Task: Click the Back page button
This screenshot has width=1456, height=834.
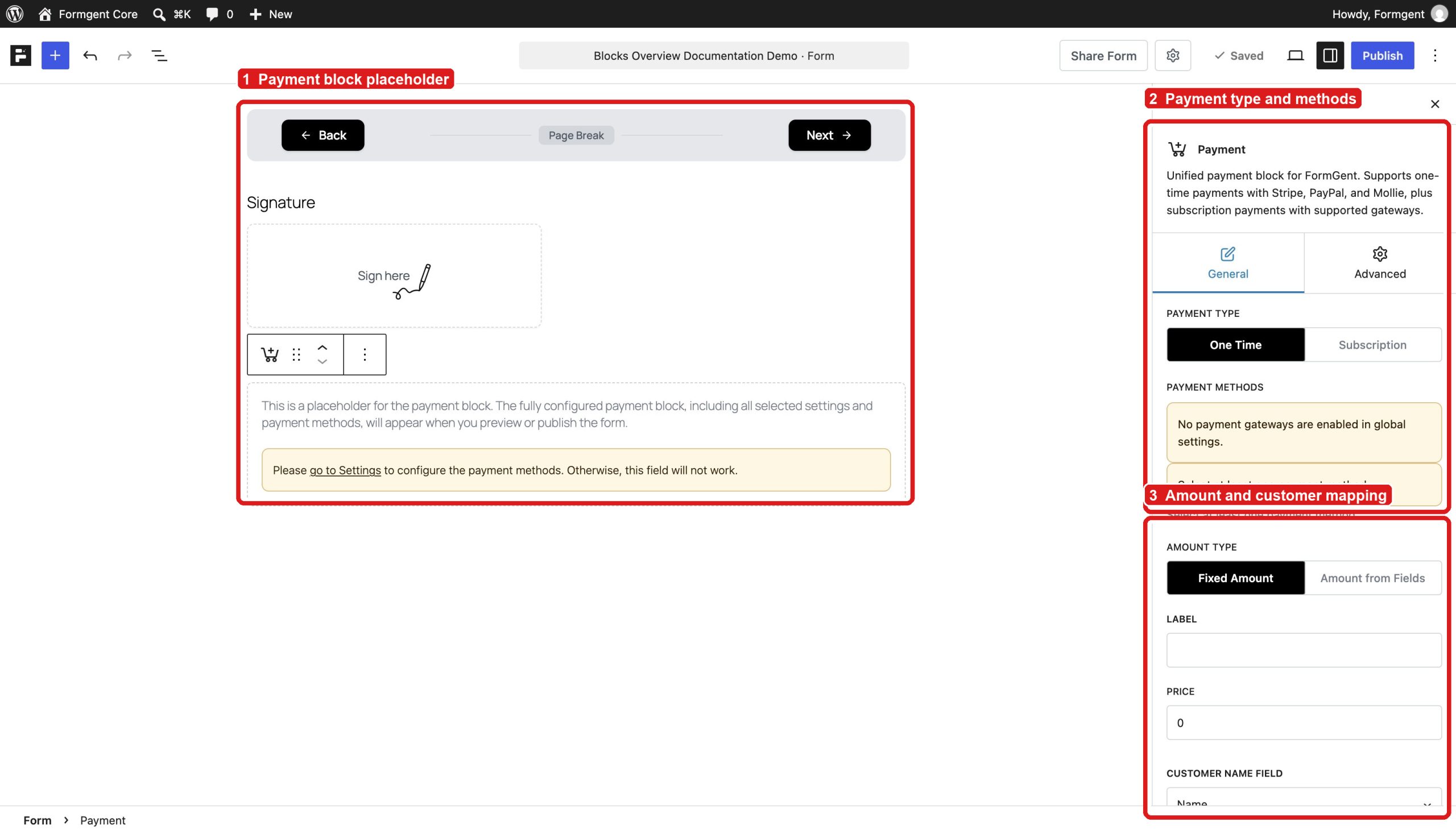Action: [x=323, y=135]
